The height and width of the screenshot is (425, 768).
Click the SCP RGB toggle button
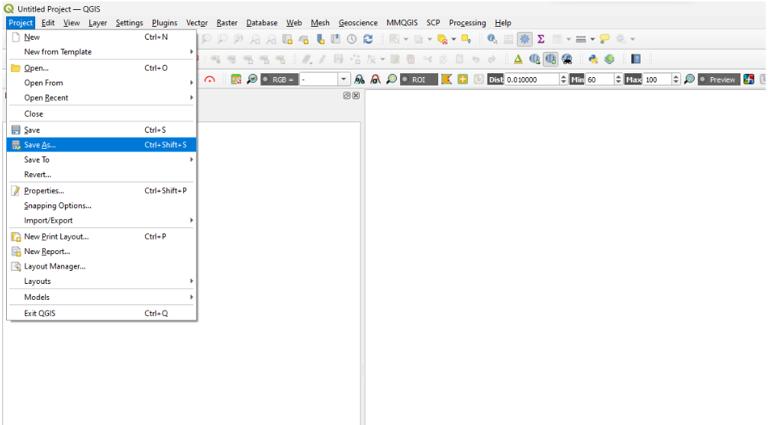279,79
